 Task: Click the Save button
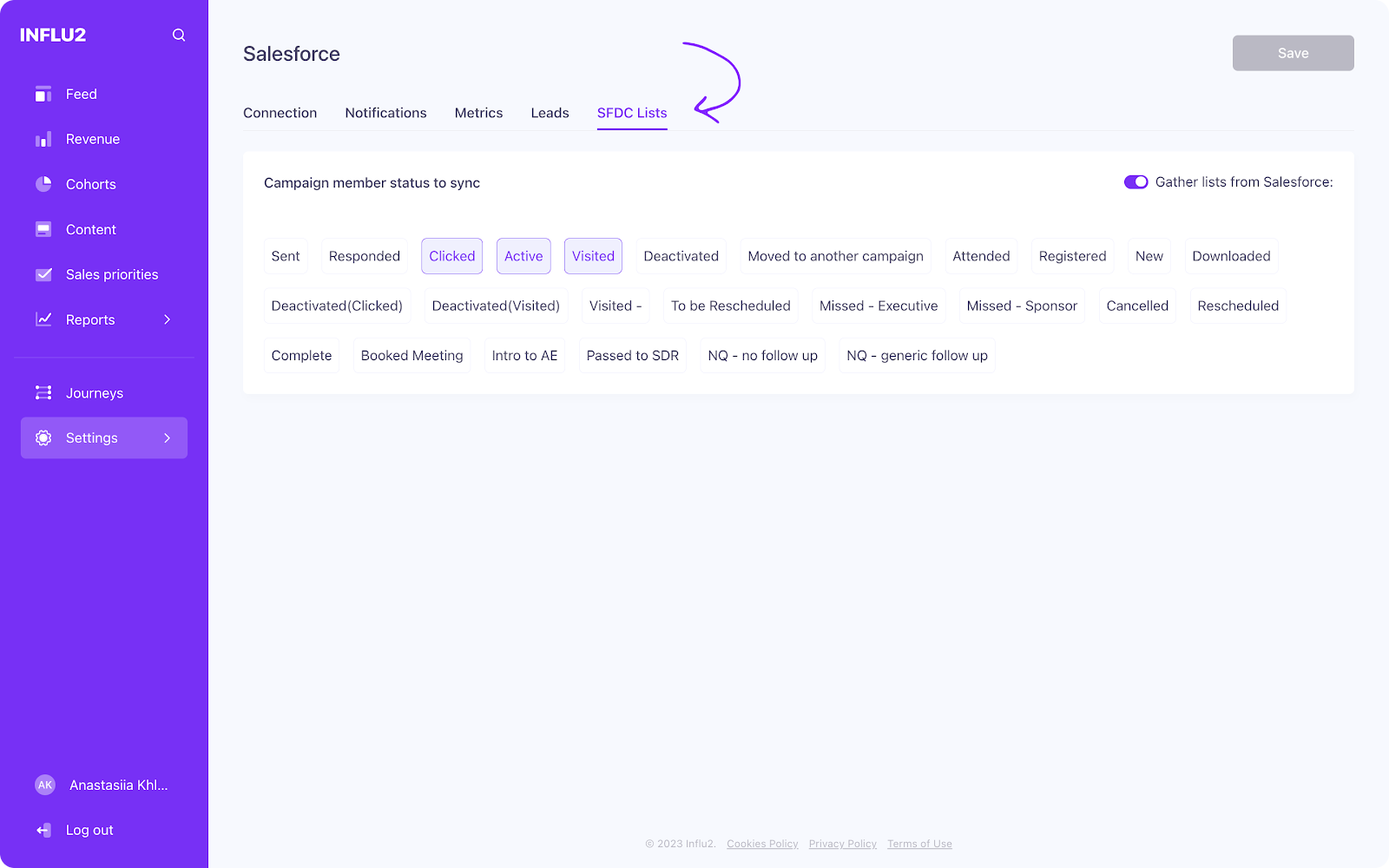tap(1293, 53)
